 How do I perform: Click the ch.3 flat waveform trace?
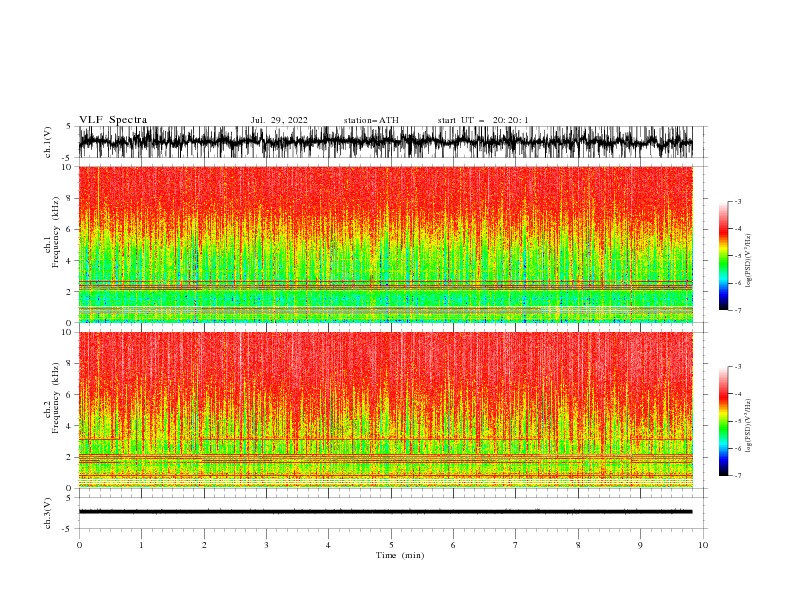385,512
